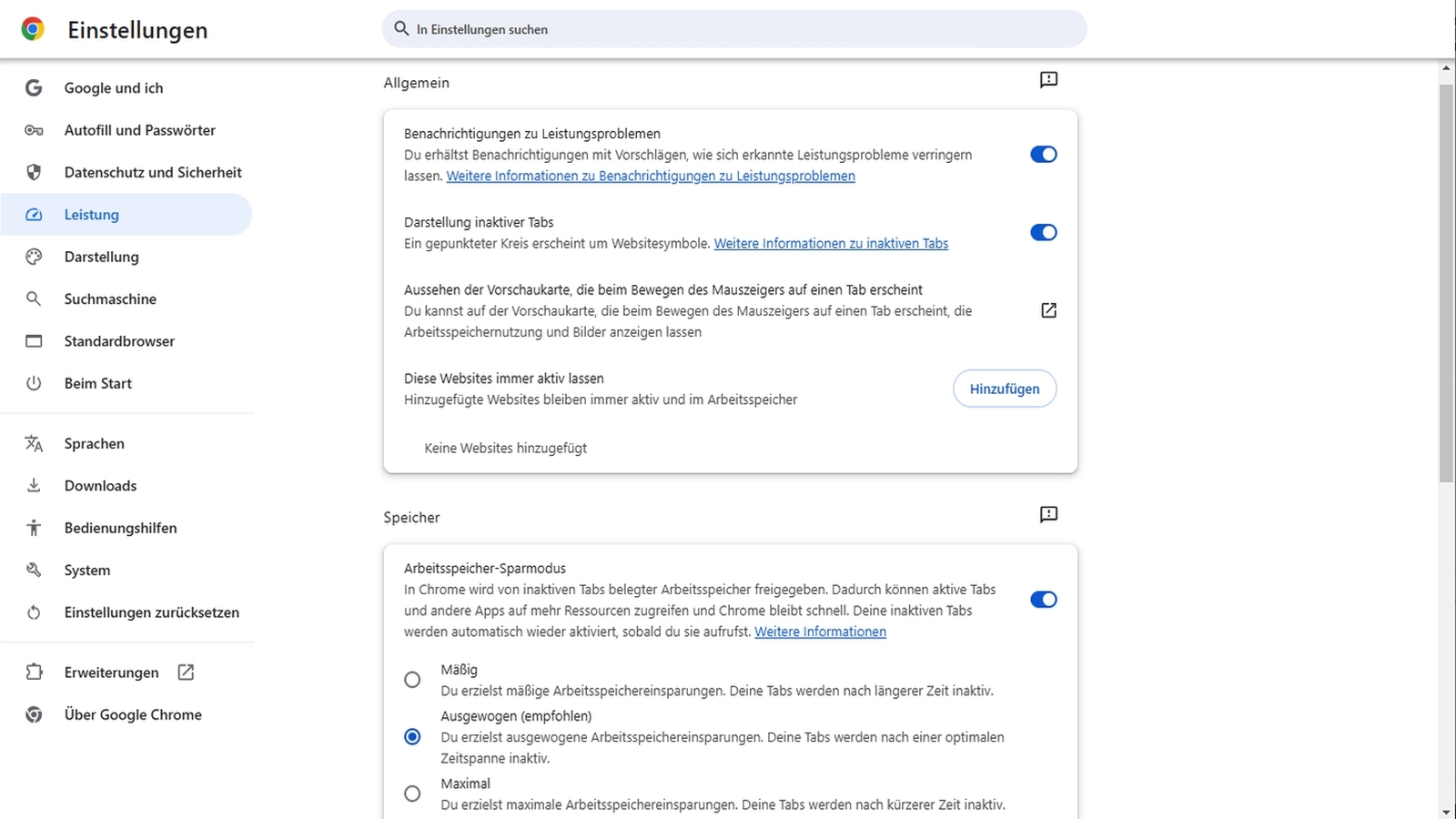This screenshot has width=1456, height=819.
Task: Open Weitere Informationen link under Arbeitsspeicher-Sparmodus
Action: pyautogui.click(x=820, y=632)
